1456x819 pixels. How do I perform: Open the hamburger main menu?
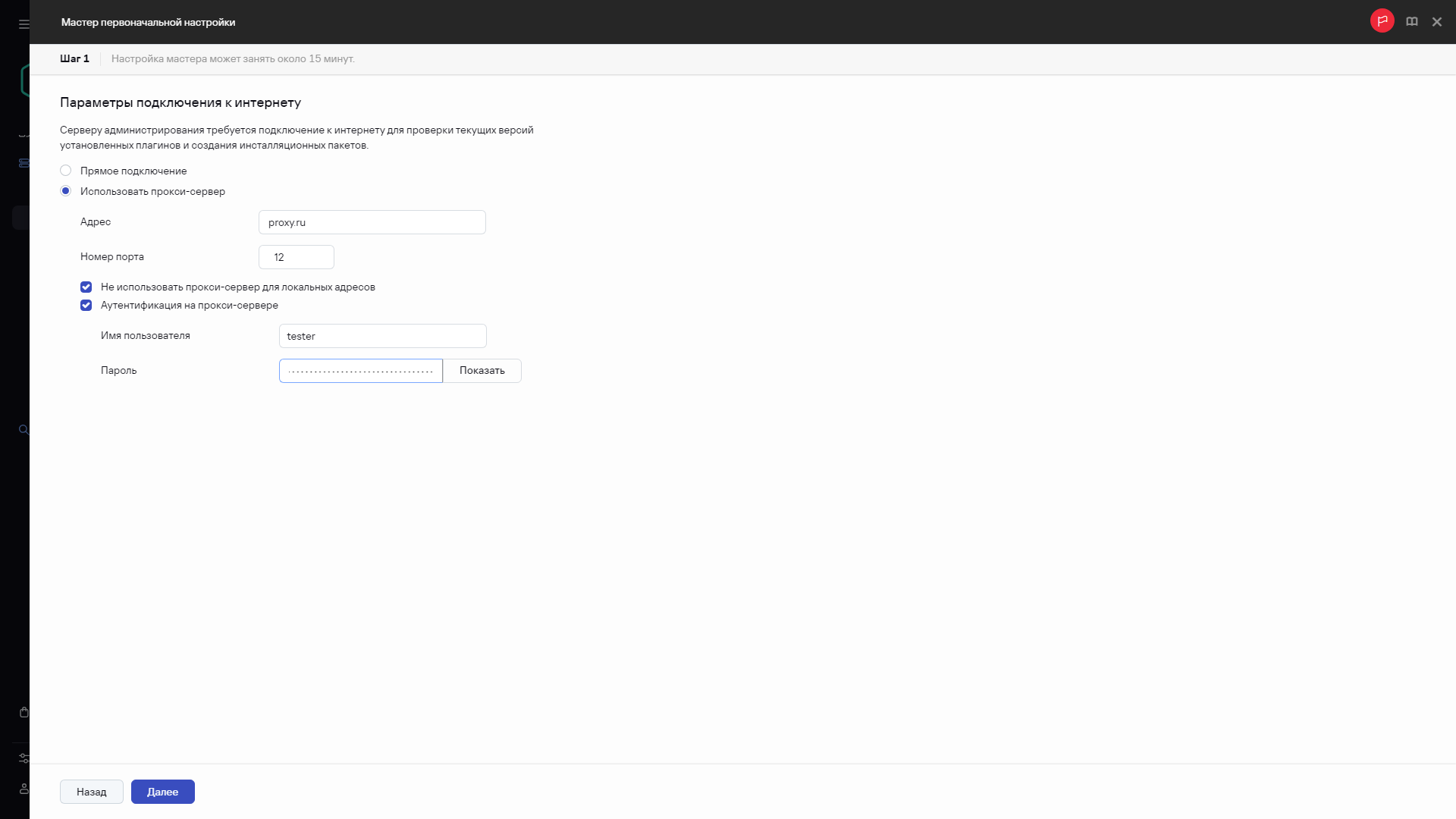tap(24, 24)
